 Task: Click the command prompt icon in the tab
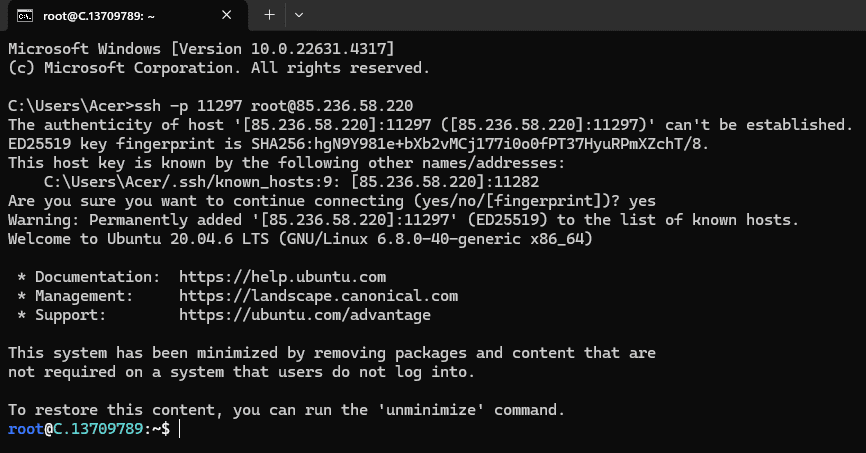tap(25, 15)
